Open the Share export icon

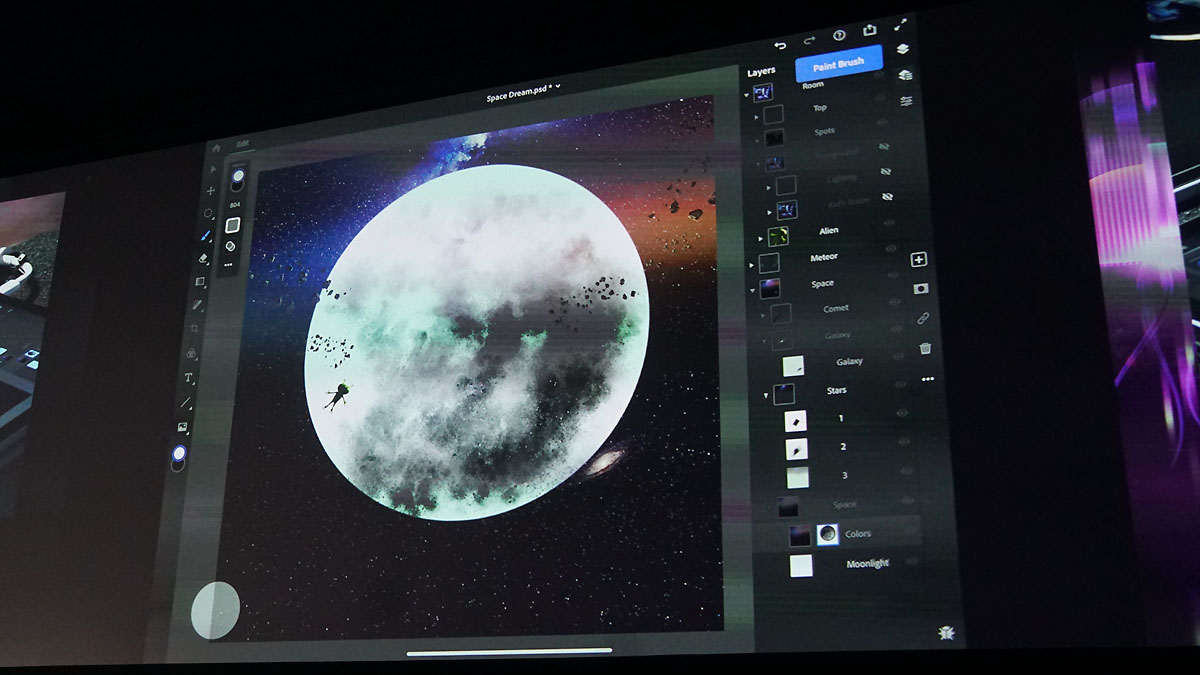[x=869, y=31]
